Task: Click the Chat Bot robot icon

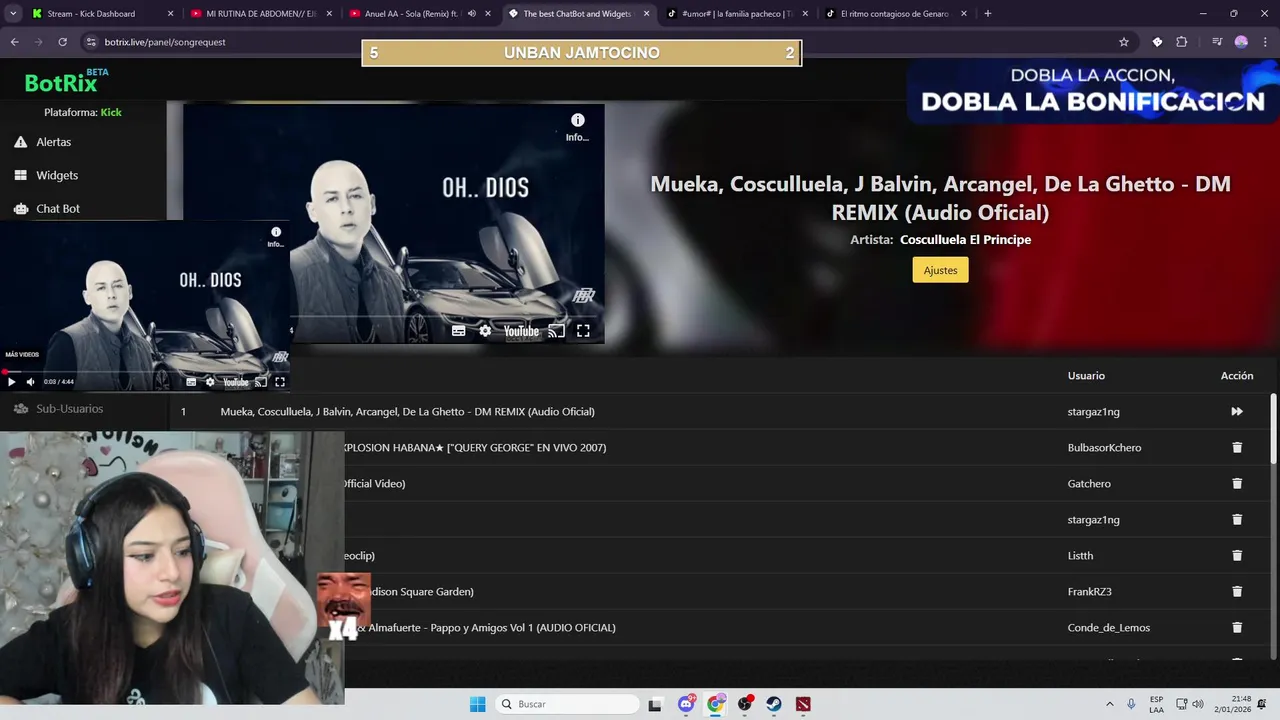Action: pyautogui.click(x=20, y=208)
